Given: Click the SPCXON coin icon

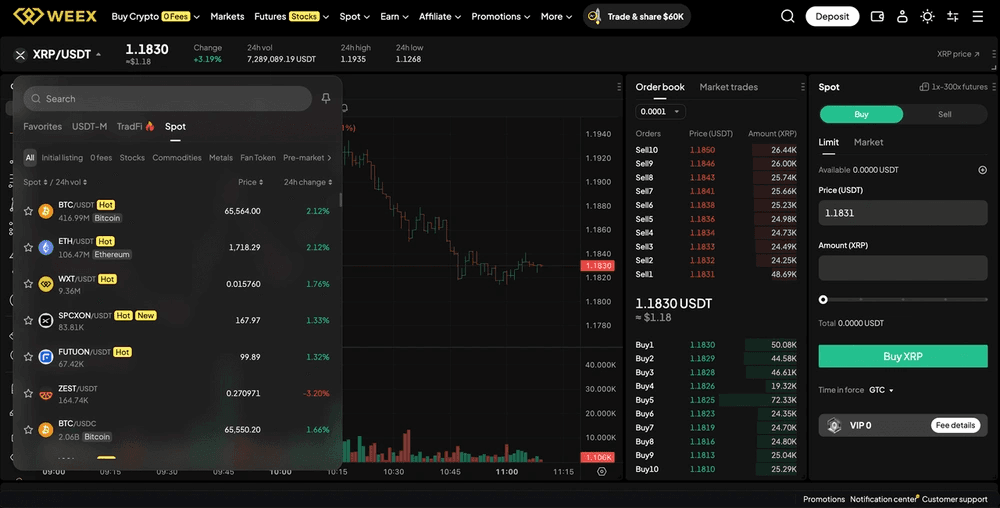Looking at the screenshot, I should pyautogui.click(x=46, y=320).
